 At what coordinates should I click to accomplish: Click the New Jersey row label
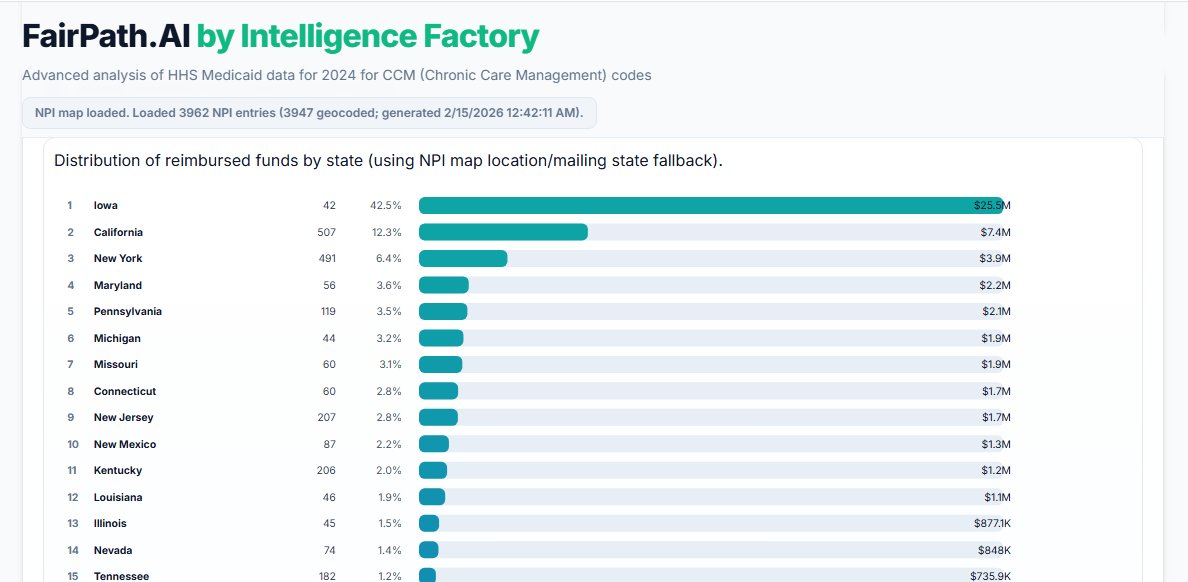(x=123, y=418)
